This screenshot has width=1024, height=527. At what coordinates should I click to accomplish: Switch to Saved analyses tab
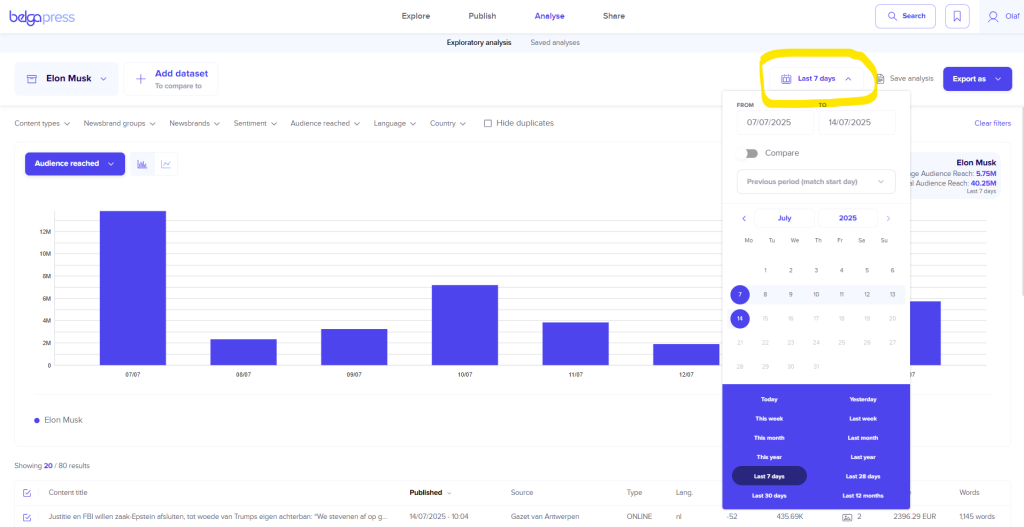(x=554, y=42)
